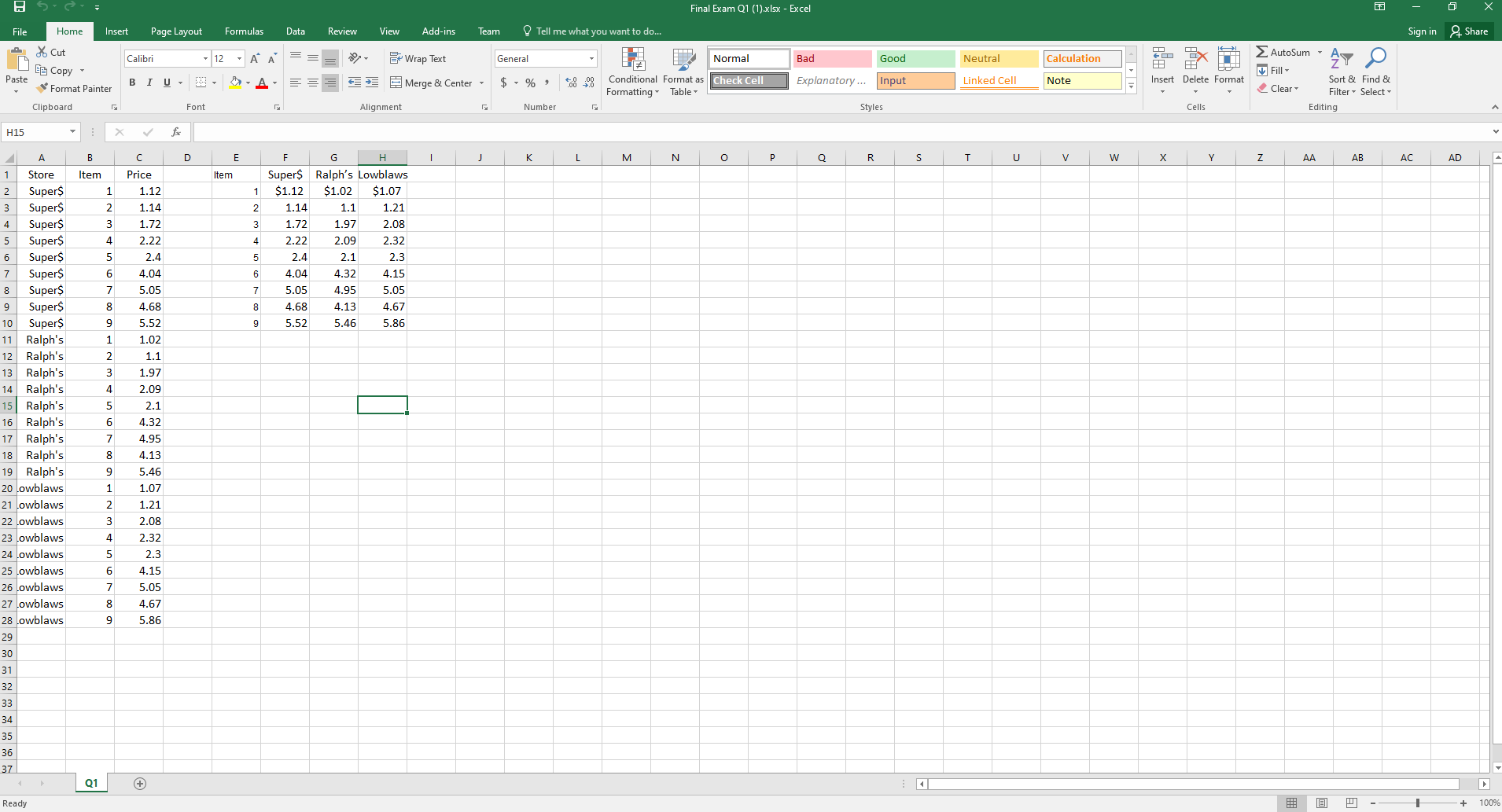Open the Name Box dropdown

click(72, 132)
